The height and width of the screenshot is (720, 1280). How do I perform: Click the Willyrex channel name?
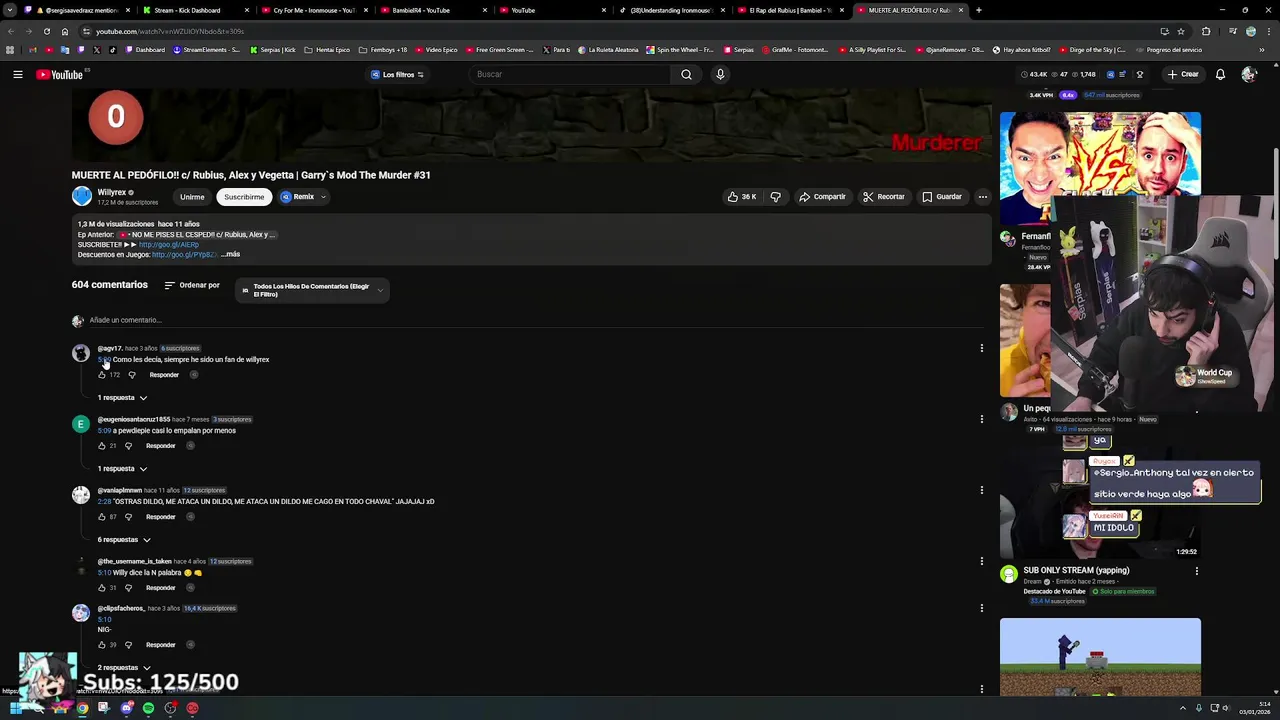(x=112, y=192)
